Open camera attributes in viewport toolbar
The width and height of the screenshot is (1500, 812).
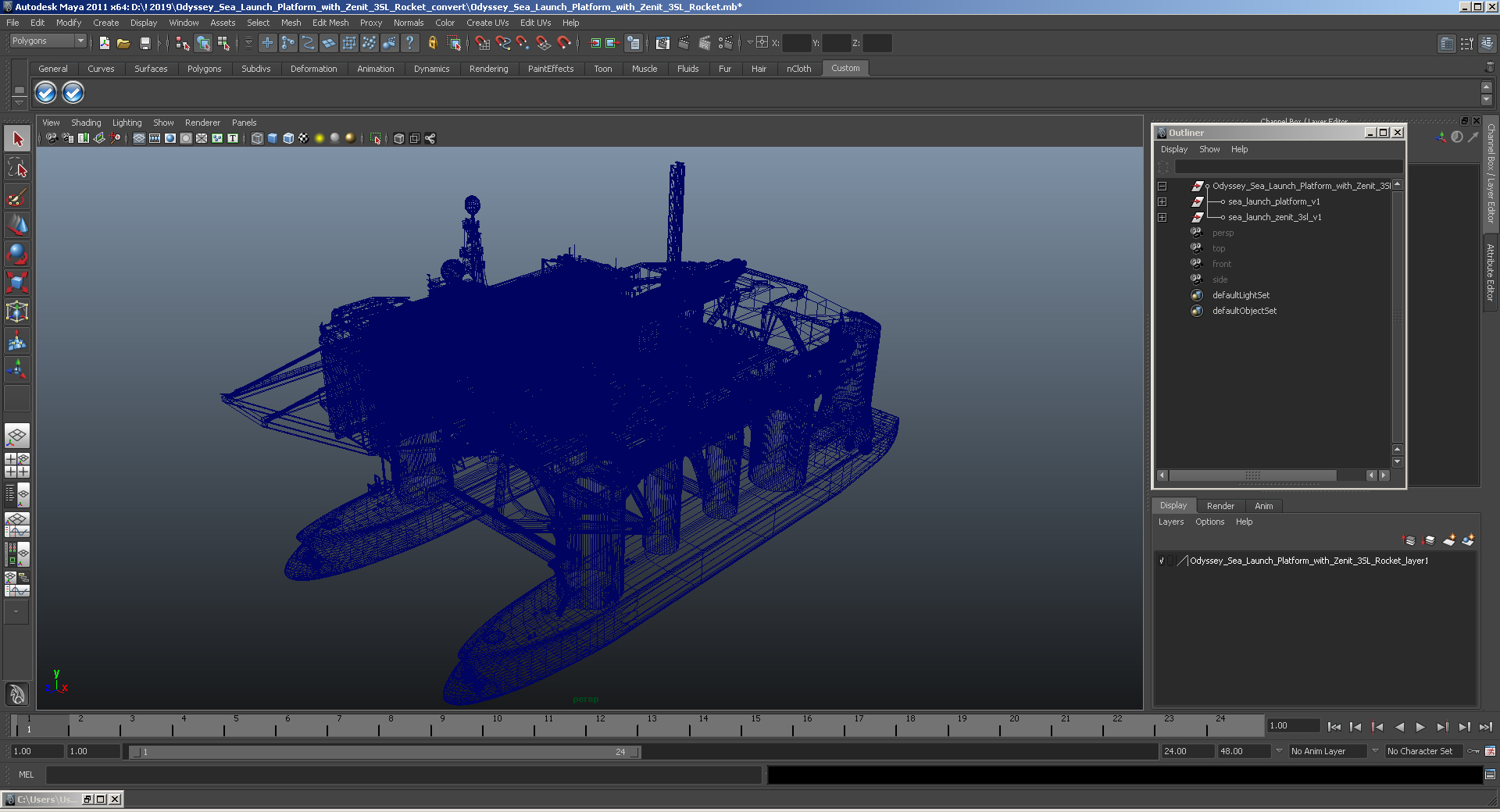pyautogui.click(x=68, y=138)
